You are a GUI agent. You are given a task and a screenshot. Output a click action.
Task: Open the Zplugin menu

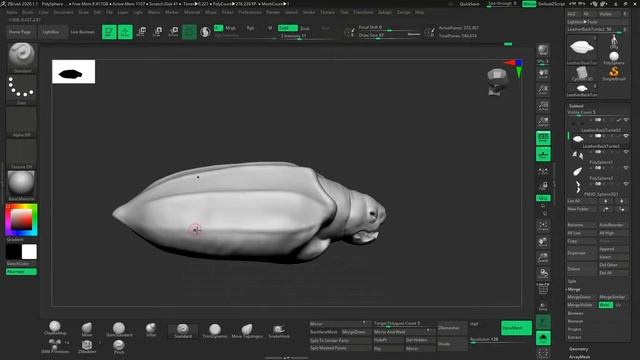coord(385,12)
